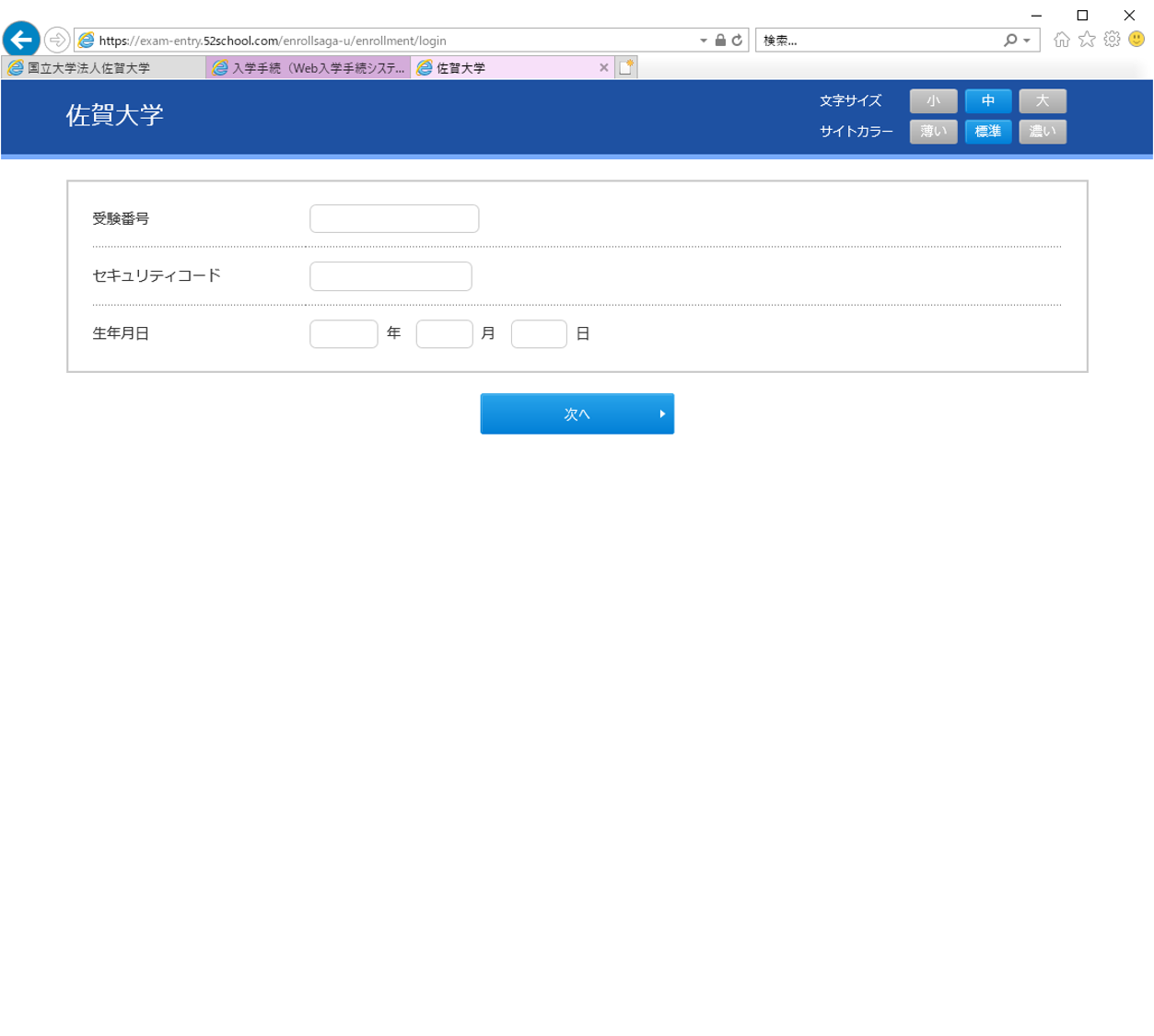Click the smiley feedback icon

tap(1137, 40)
